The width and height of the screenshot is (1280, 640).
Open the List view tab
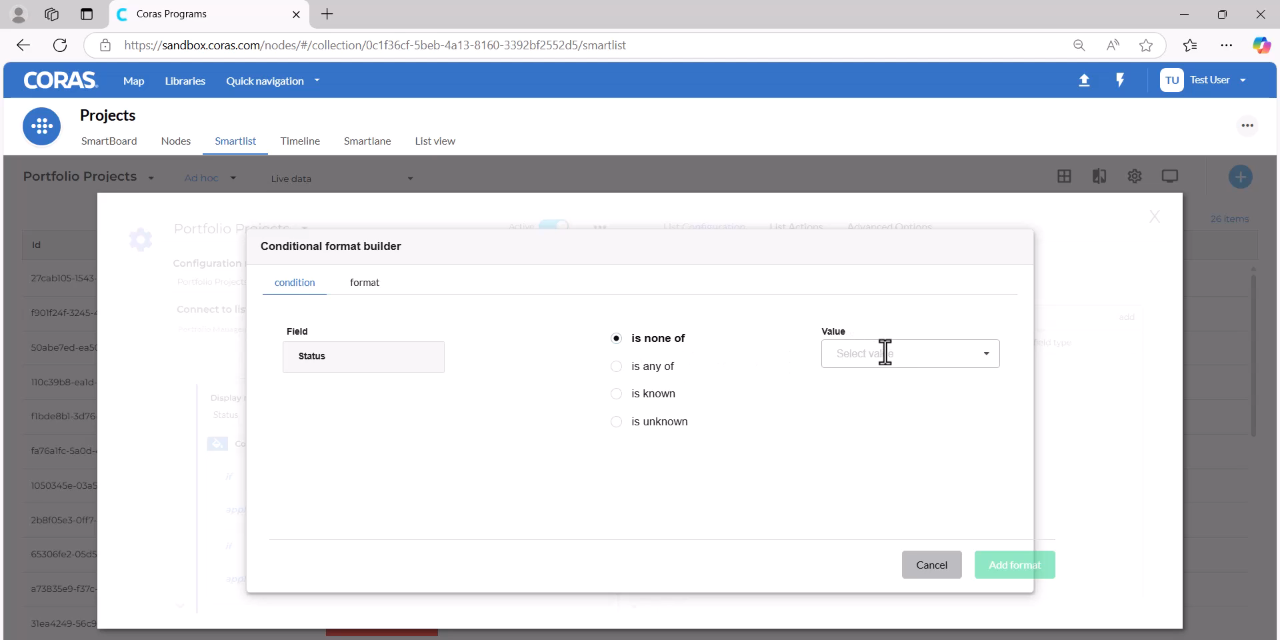[x=435, y=141]
